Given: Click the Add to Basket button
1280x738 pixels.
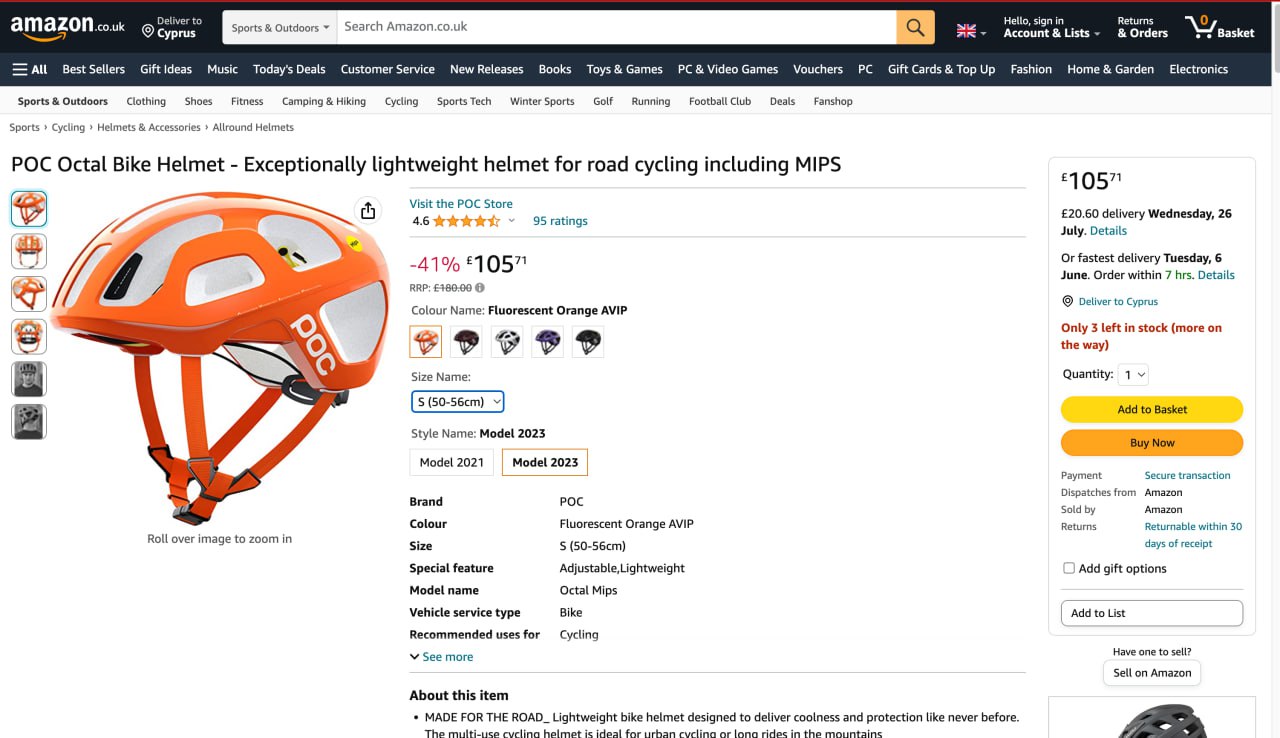Looking at the screenshot, I should (1151, 409).
